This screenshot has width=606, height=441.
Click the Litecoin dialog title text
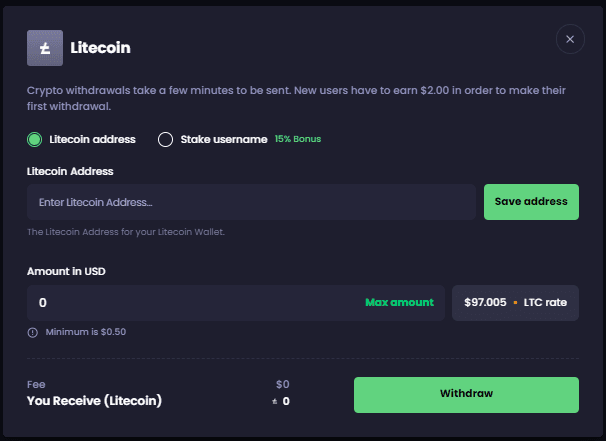click(100, 47)
